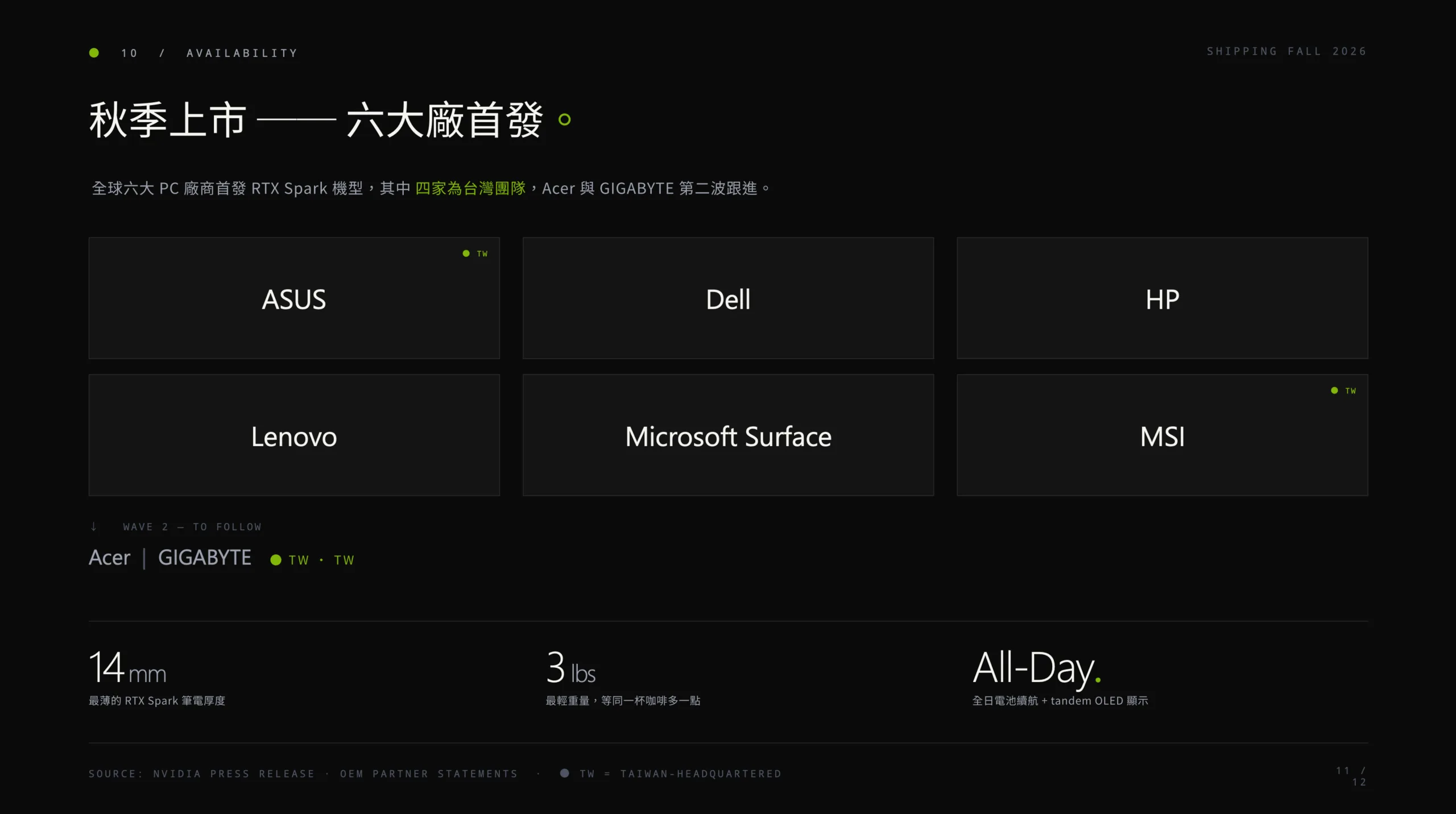This screenshot has width=1456, height=814.
Task: Click the 'WAVE 2 — TO FOLLOW' label
Action: 192,527
